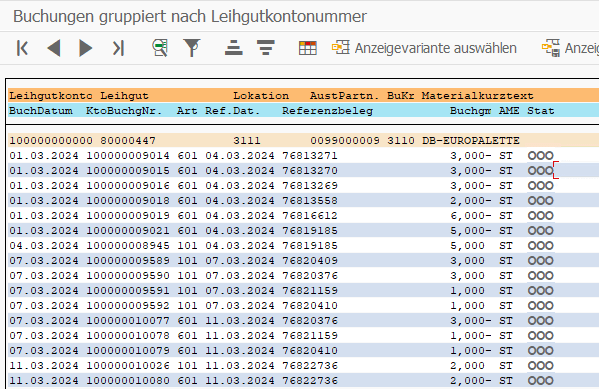Click status lights of booking 100000009016
Screen dimensions: 599x389
pyautogui.click(x=541, y=186)
